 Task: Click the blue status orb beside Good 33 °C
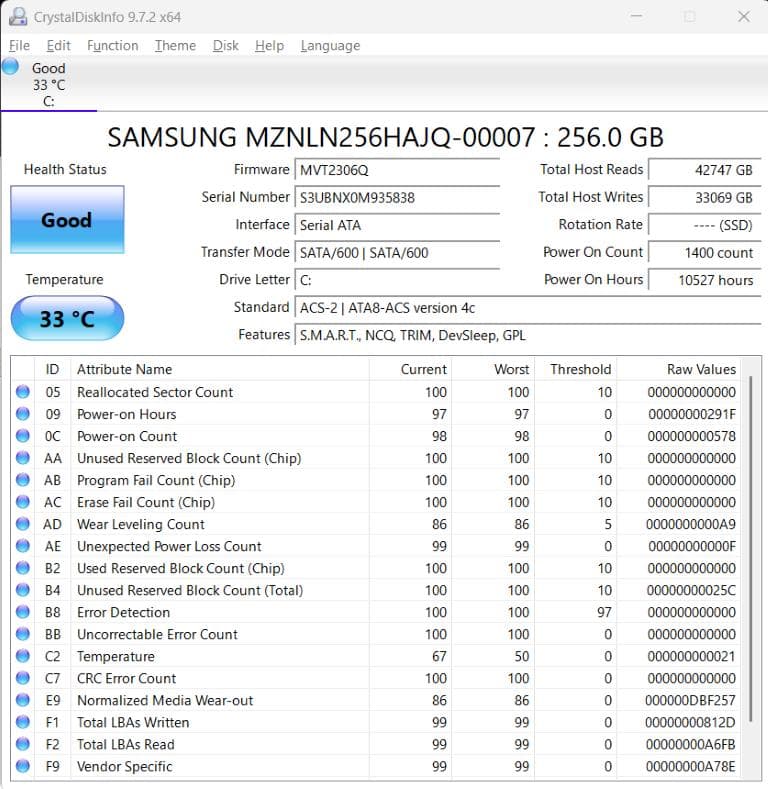[x=11, y=66]
